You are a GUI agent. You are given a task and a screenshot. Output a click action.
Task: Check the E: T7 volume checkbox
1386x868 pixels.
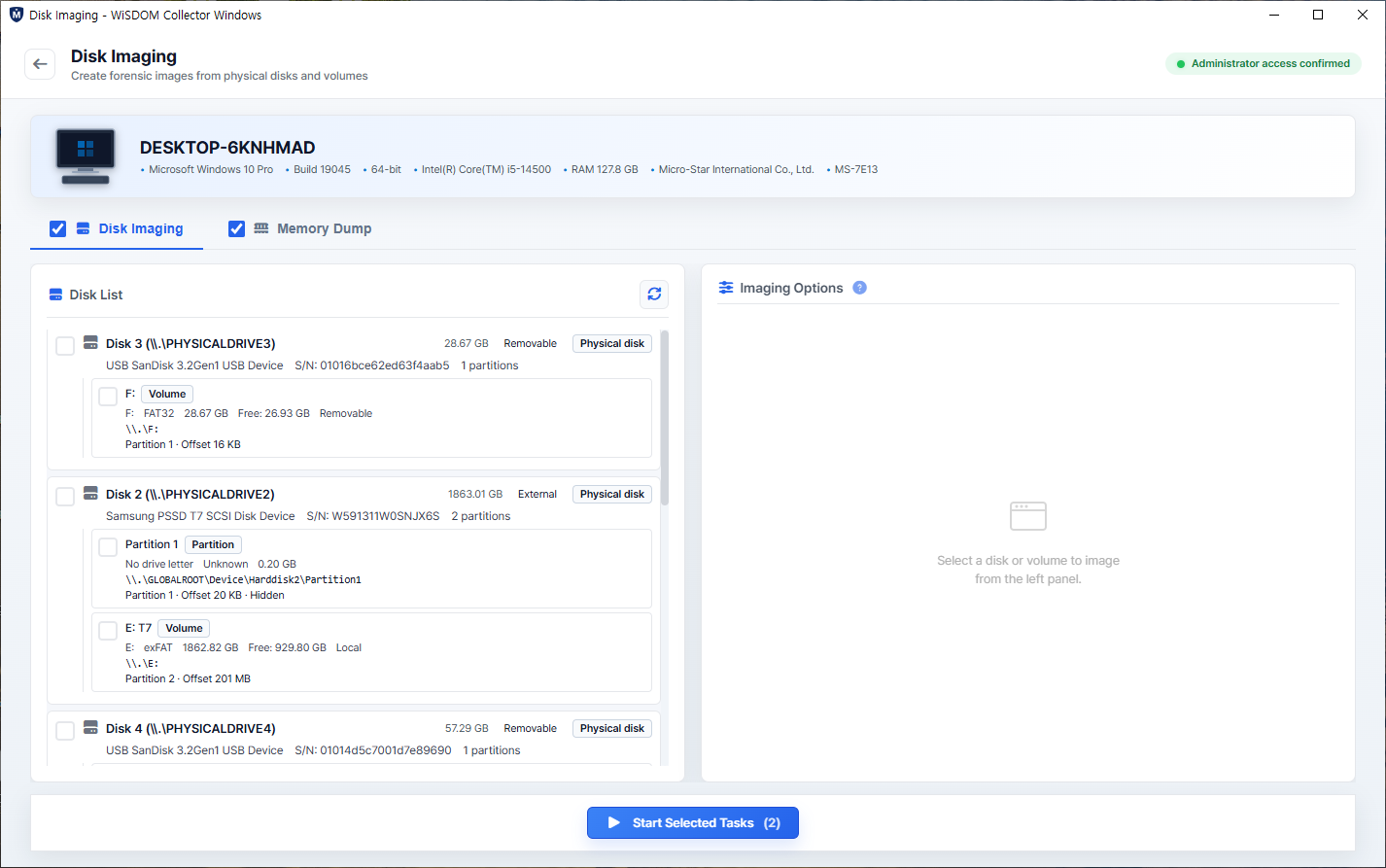108,631
